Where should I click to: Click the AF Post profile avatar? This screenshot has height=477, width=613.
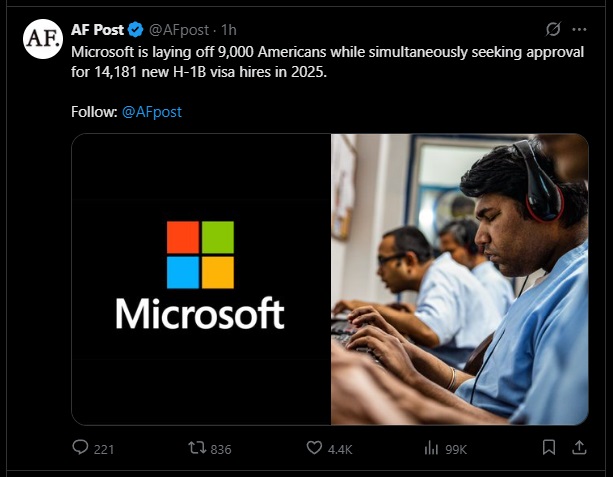(43, 38)
